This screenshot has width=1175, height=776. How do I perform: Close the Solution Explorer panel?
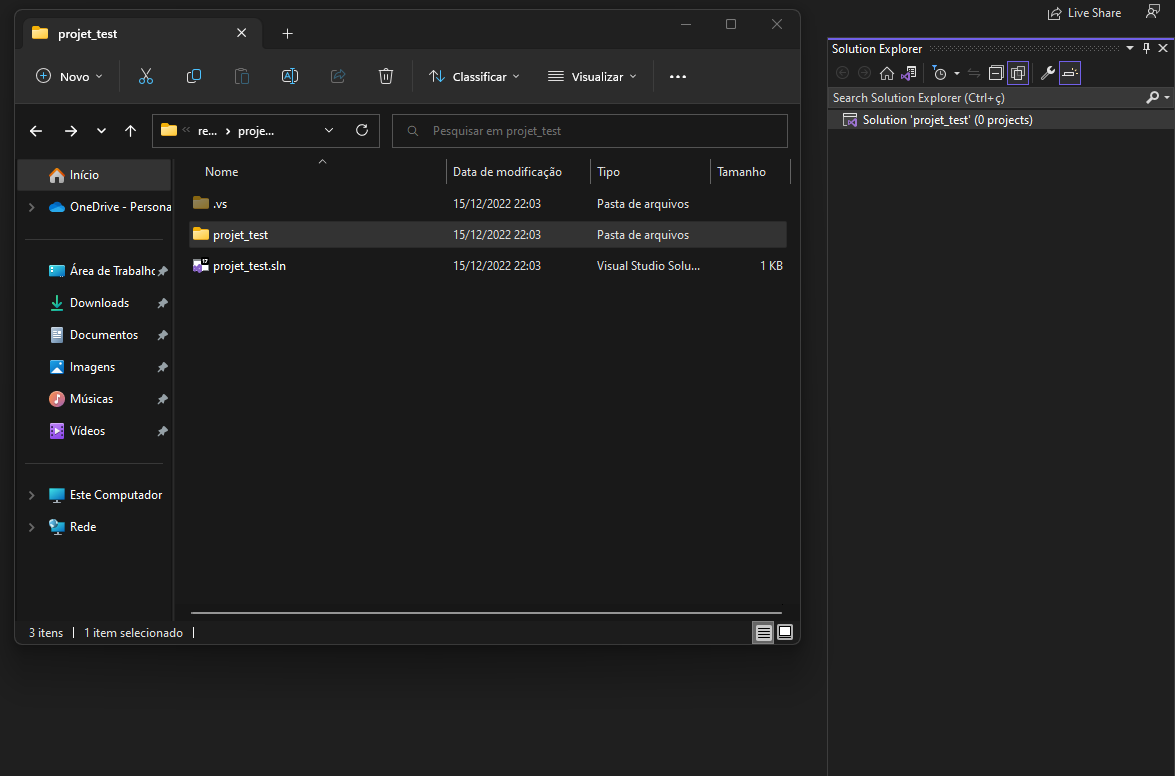pyautogui.click(x=1163, y=49)
